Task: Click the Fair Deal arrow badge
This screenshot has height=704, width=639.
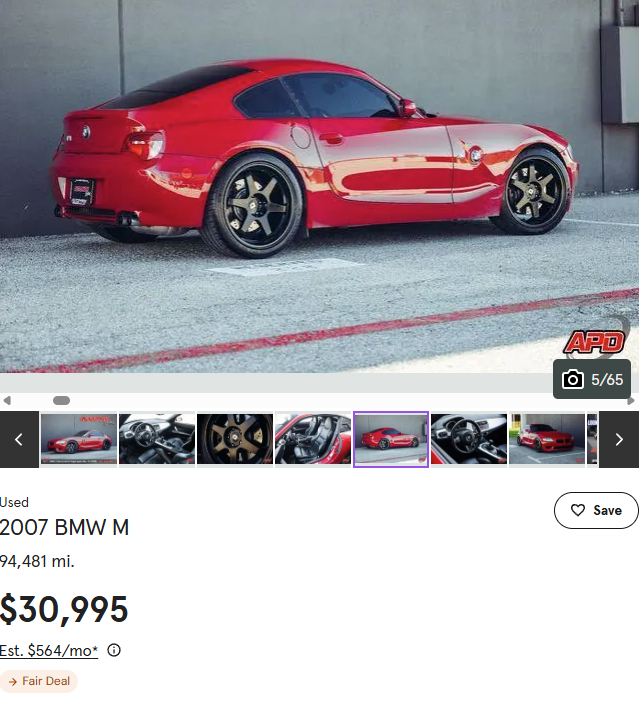Action: tap(39, 681)
